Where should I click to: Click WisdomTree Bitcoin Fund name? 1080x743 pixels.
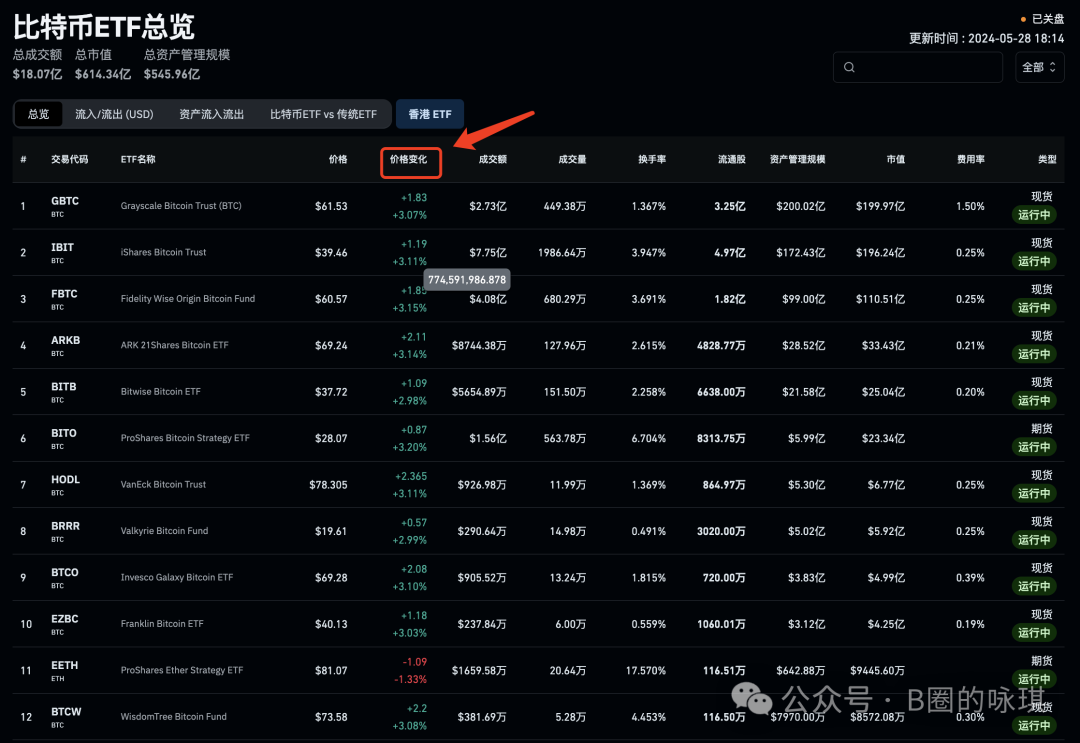(174, 717)
